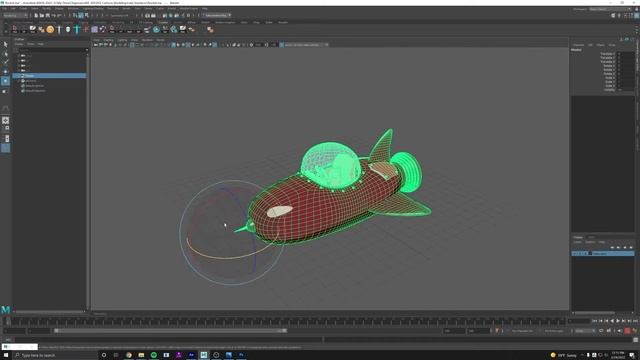Open the Workspace dropdown
The width and height of the screenshot is (640, 360).
click(x=611, y=9)
